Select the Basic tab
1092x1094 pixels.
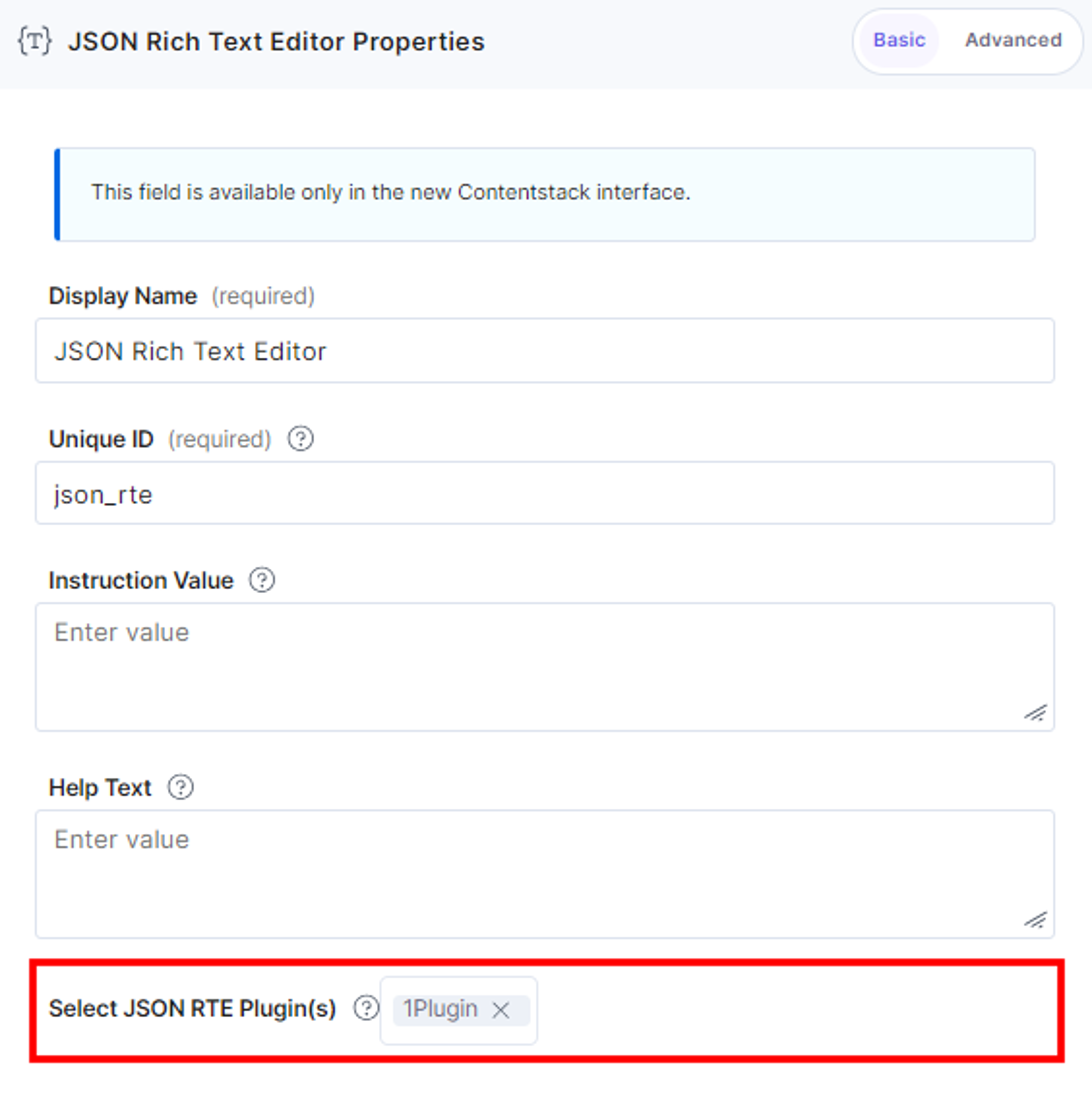[x=899, y=40]
